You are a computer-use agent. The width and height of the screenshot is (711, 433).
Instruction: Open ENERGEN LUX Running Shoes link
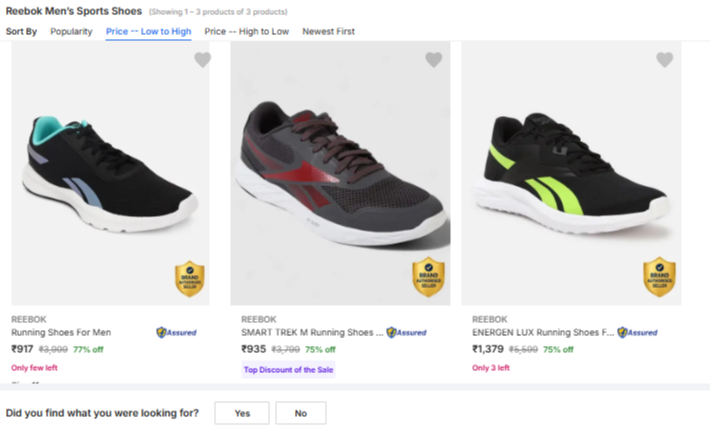coord(543,332)
